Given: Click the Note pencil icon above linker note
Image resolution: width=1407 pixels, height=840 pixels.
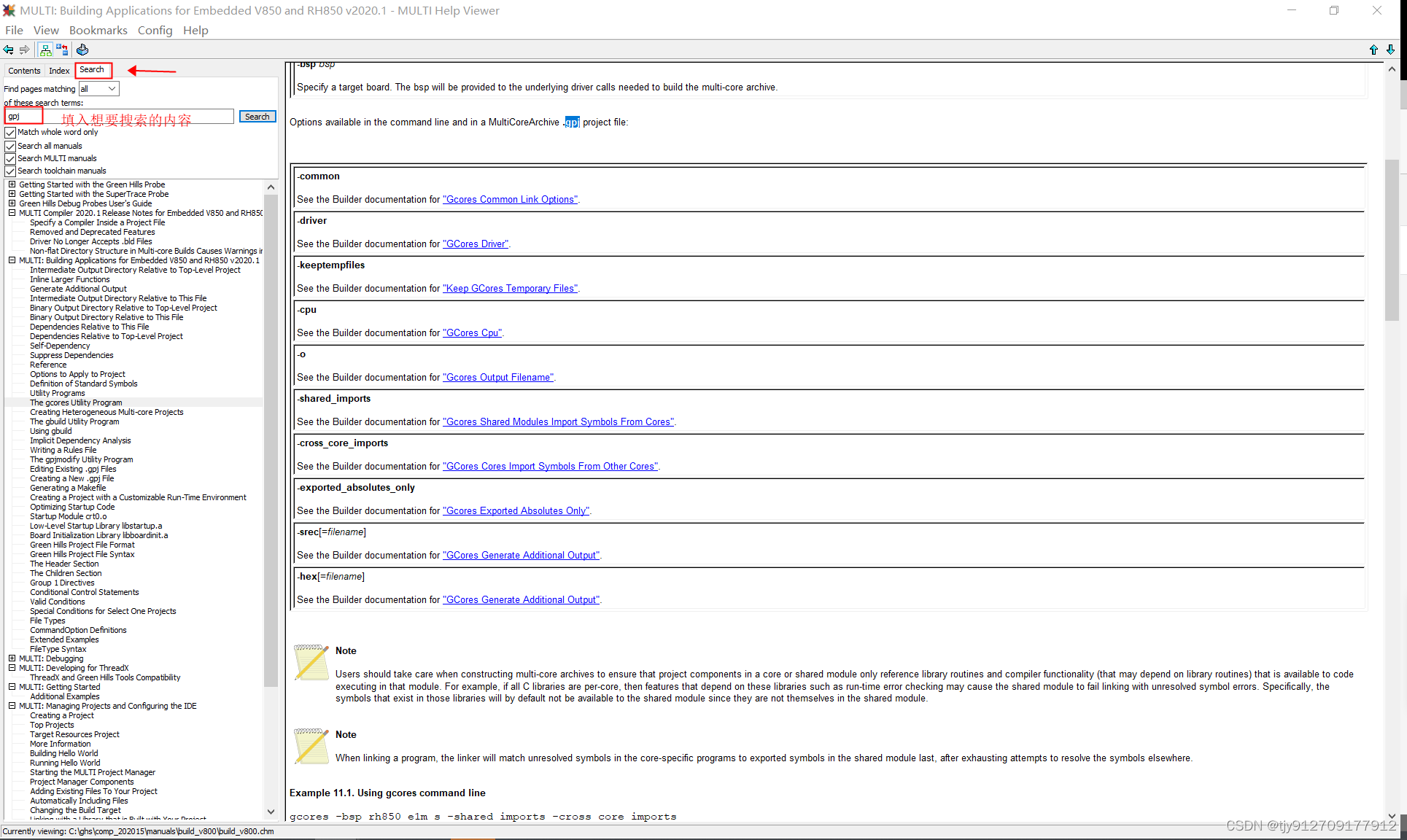Looking at the screenshot, I should [311, 746].
